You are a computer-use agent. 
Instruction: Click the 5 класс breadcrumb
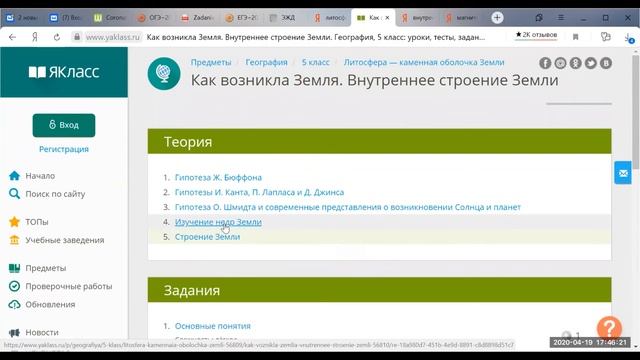coord(316,62)
